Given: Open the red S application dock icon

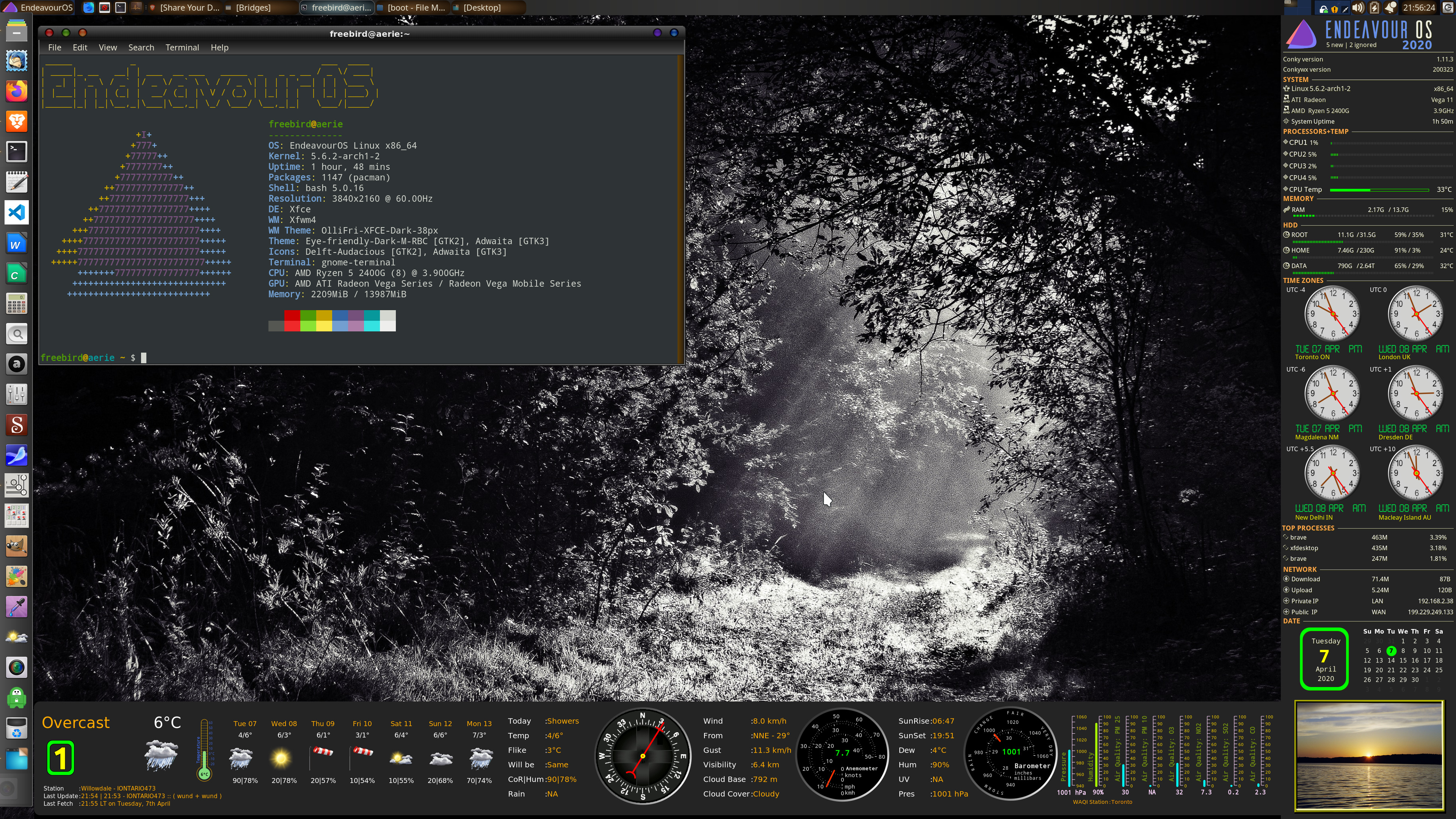Looking at the screenshot, I should pos(16,425).
